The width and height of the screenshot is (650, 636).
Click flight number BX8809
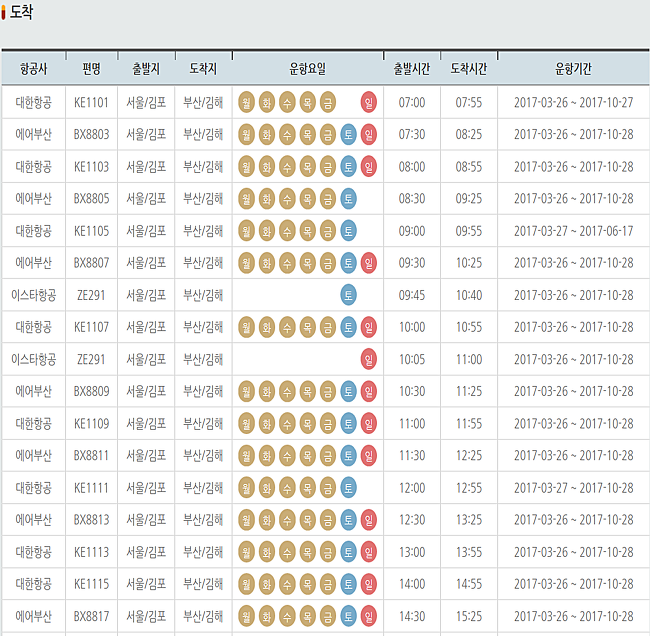(x=91, y=391)
